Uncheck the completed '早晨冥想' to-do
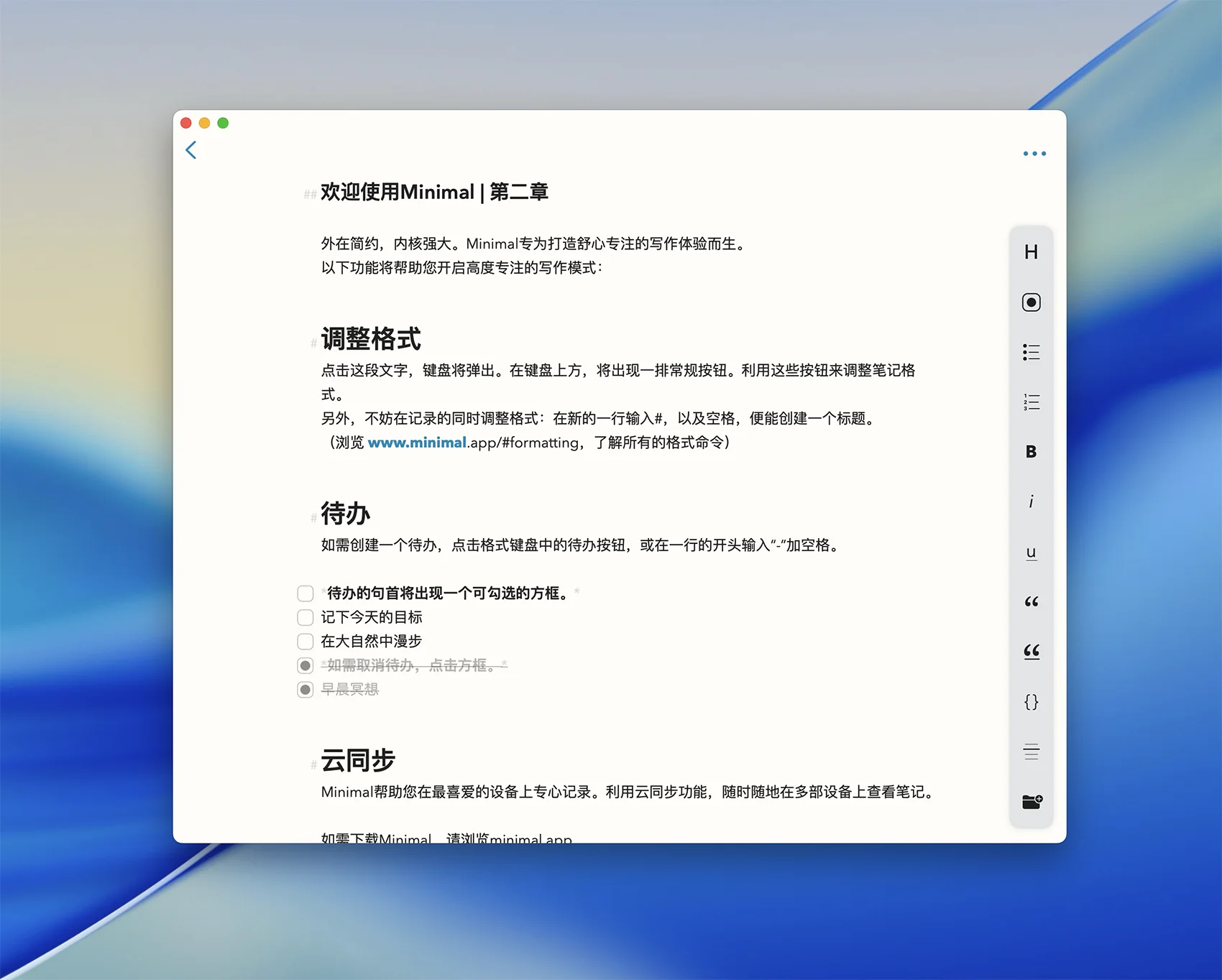 pos(305,690)
